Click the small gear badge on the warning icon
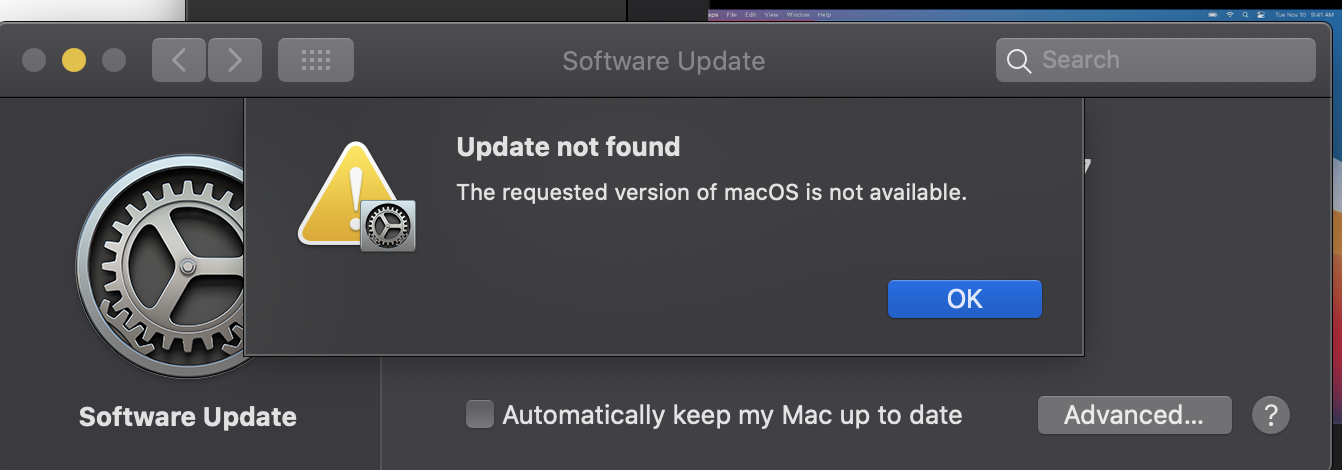 (388, 225)
